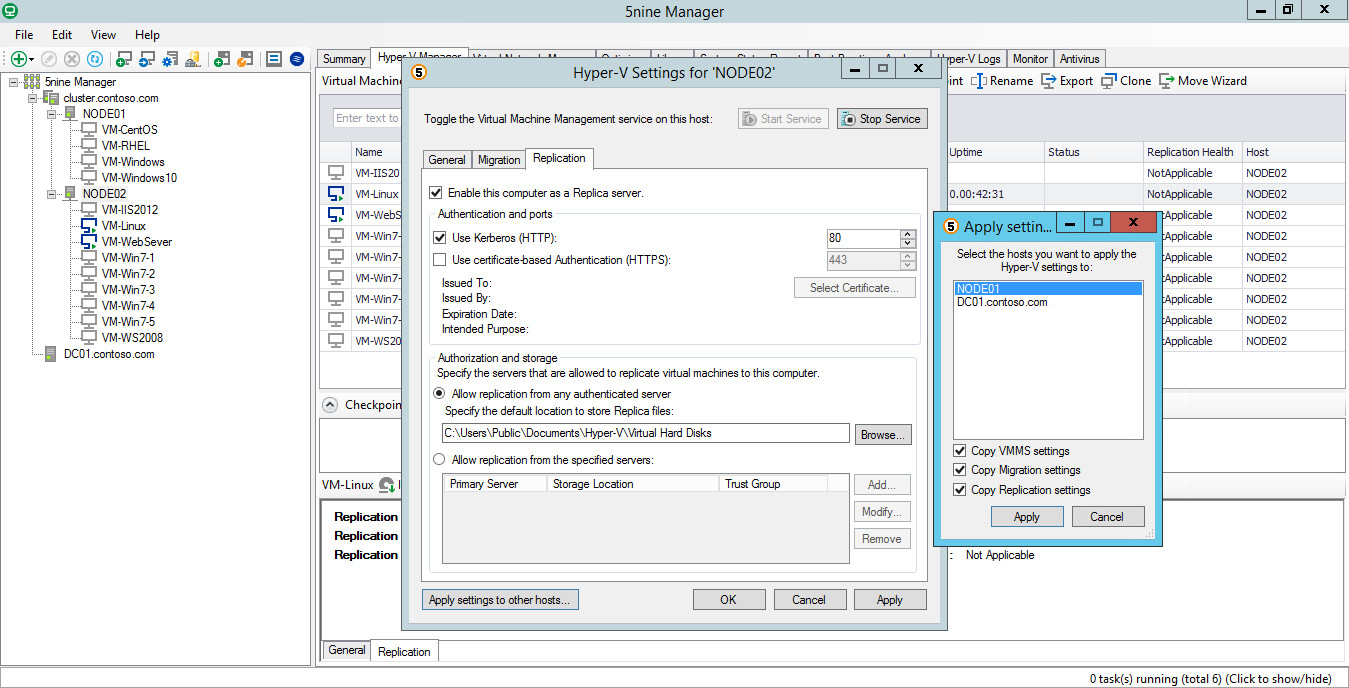
Task: Open the dropdown arrow beside the green Add icon
Action: (32, 61)
